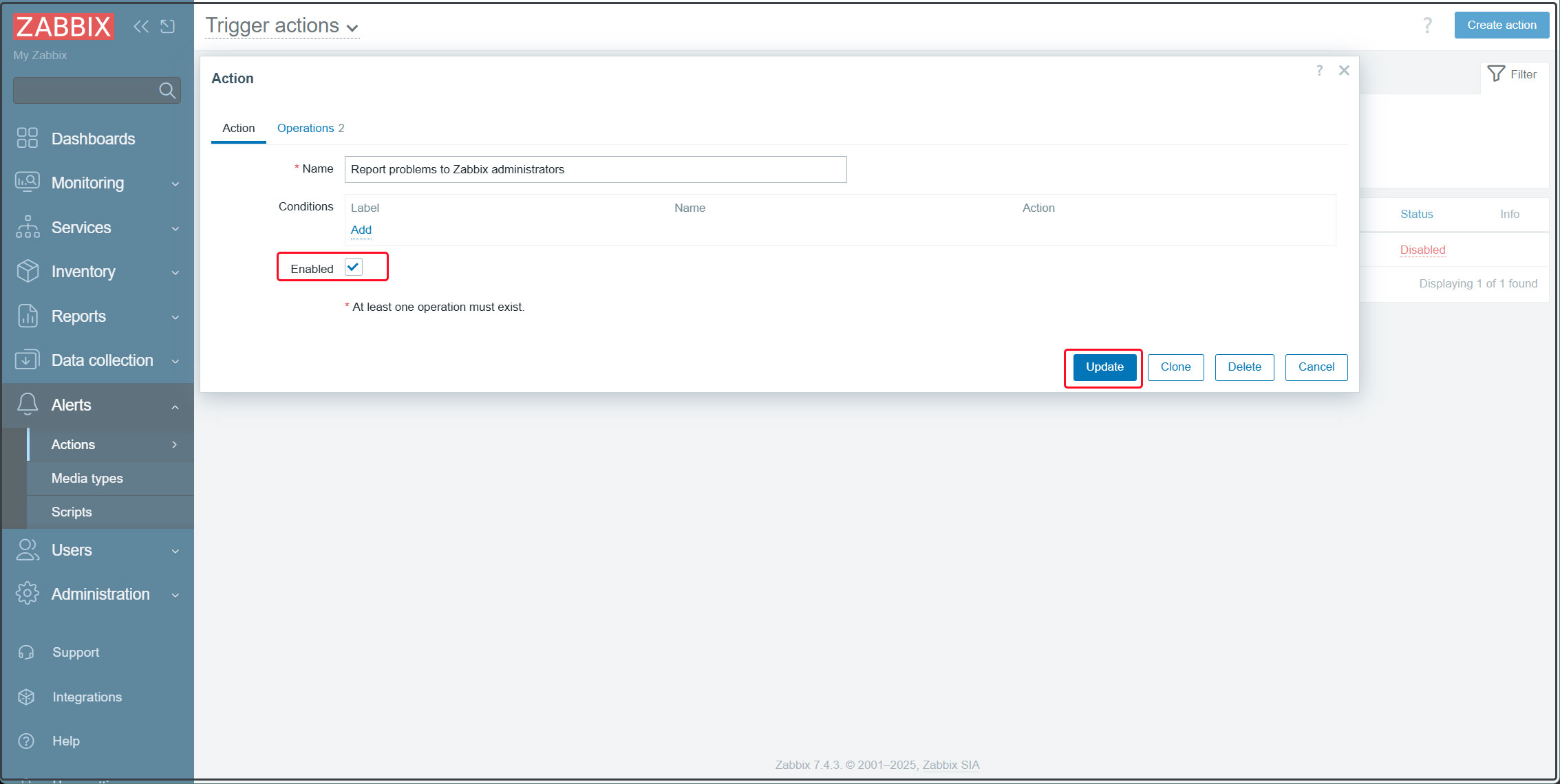Click the Integrations cube icon
1560x784 pixels.
[x=26, y=697]
